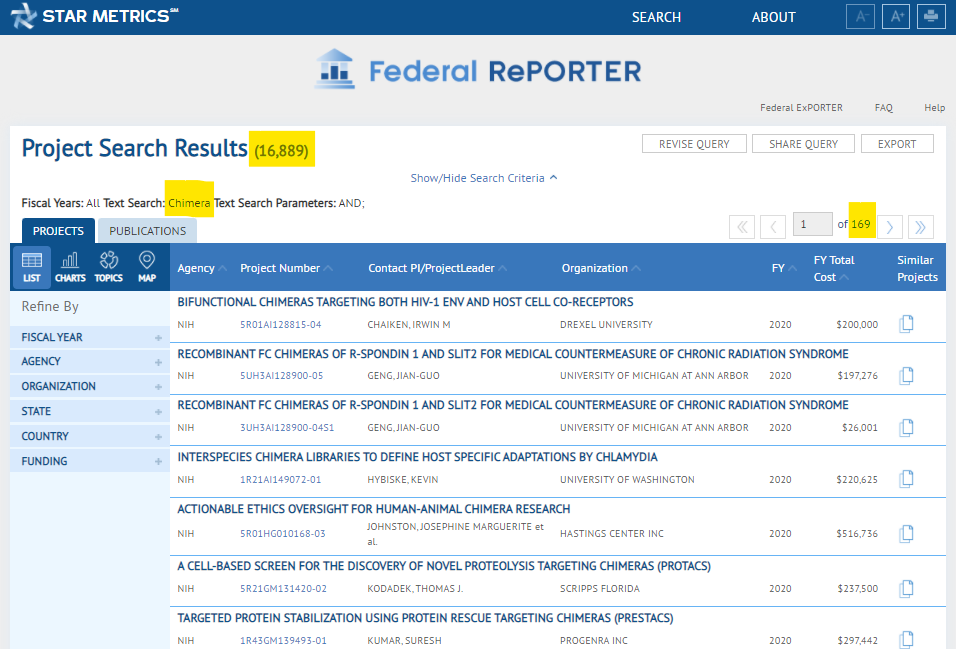Increase font size with A+ icon

pos(896,16)
